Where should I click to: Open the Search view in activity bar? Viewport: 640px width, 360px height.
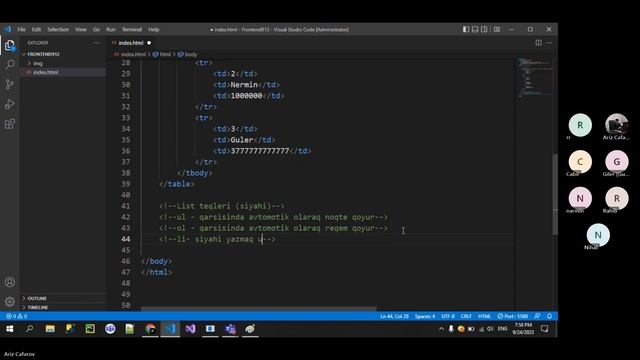pyautogui.click(x=10, y=64)
